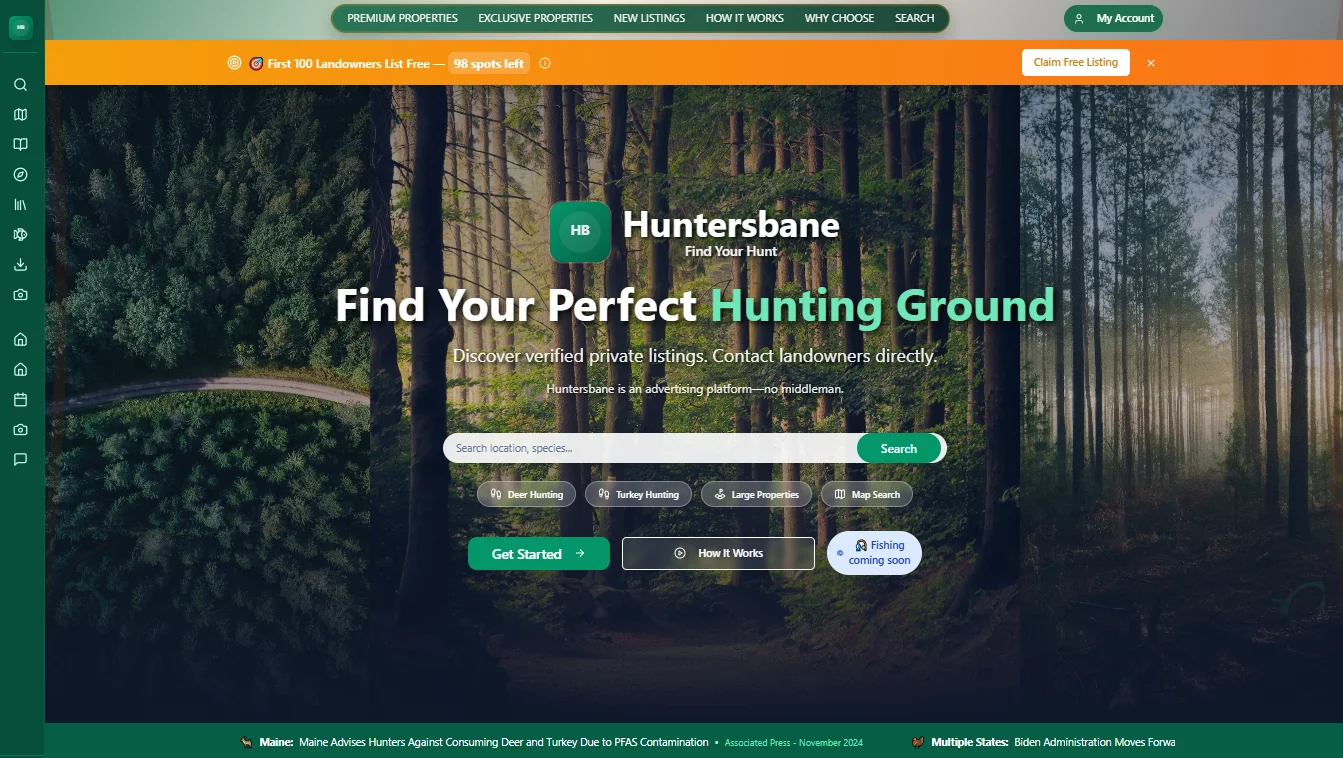This screenshot has width=1343, height=758.
Task: Open search from the sidebar magnifier icon
Action: pos(20,85)
